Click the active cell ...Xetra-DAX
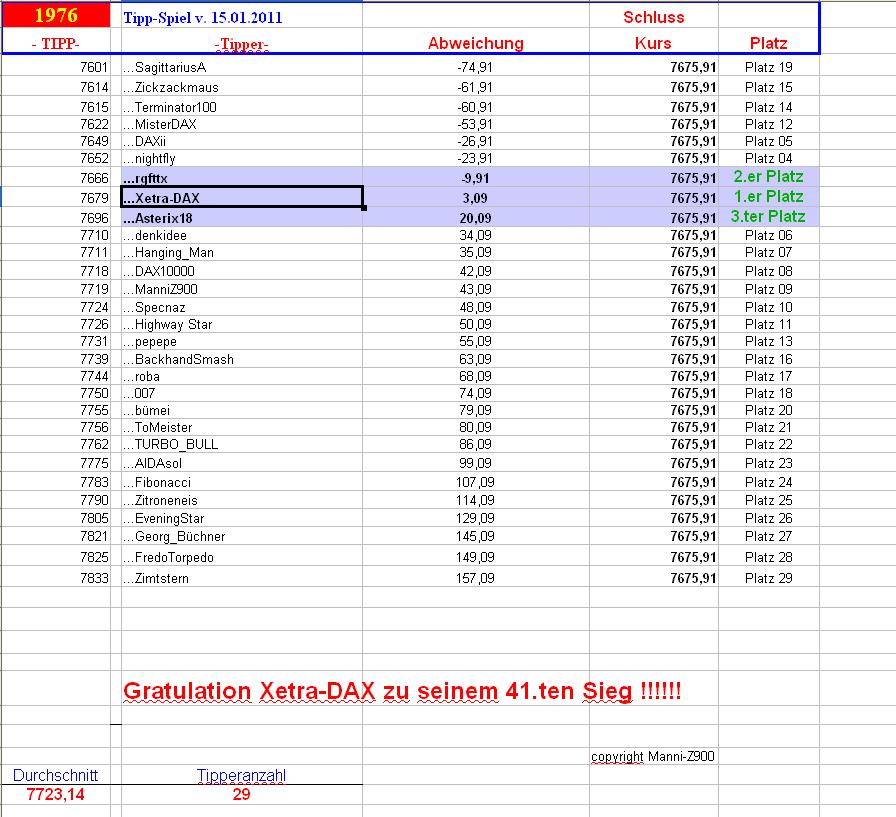Screen dimensions: 896x817 (242, 198)
